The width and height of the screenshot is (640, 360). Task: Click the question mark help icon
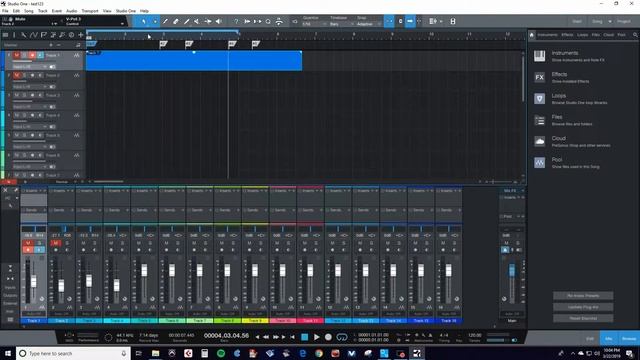coord(236,21)
